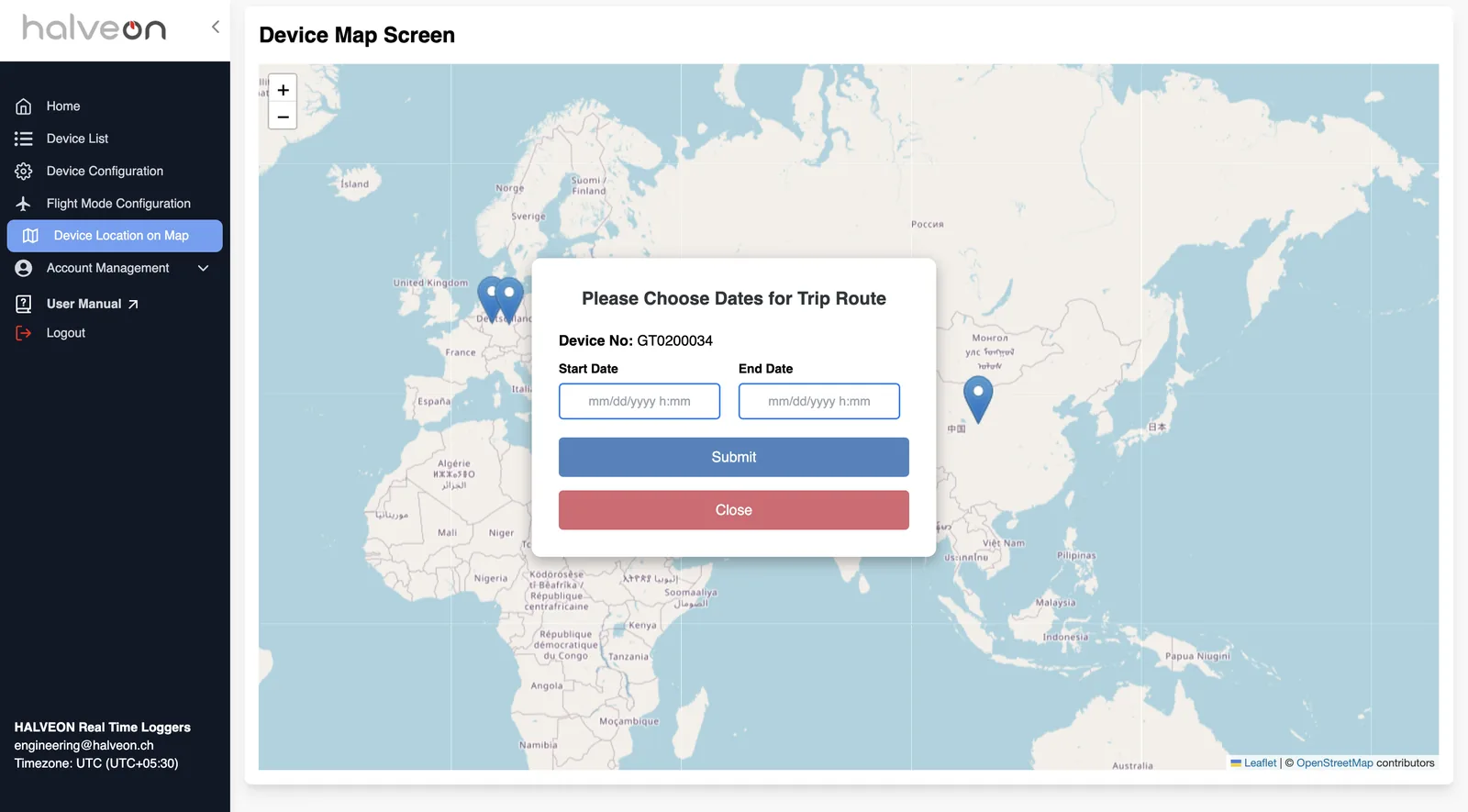This screenshot has width=1468, height=812.
Task: Select the map marker in China
Action: coord(978,399)
